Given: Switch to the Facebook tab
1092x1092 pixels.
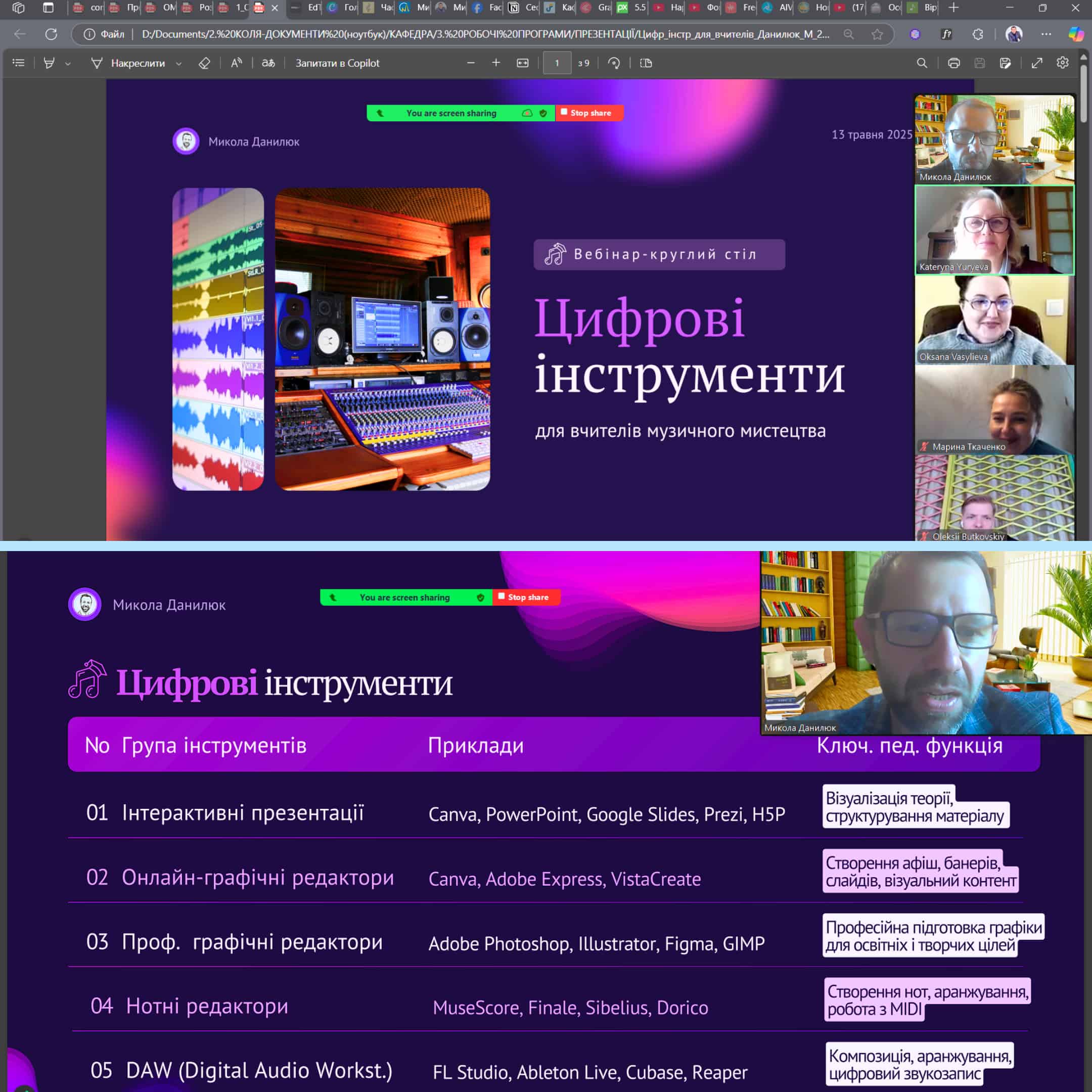Looking at the screenshot, I should pyautogui.click(x=487, y=8).
